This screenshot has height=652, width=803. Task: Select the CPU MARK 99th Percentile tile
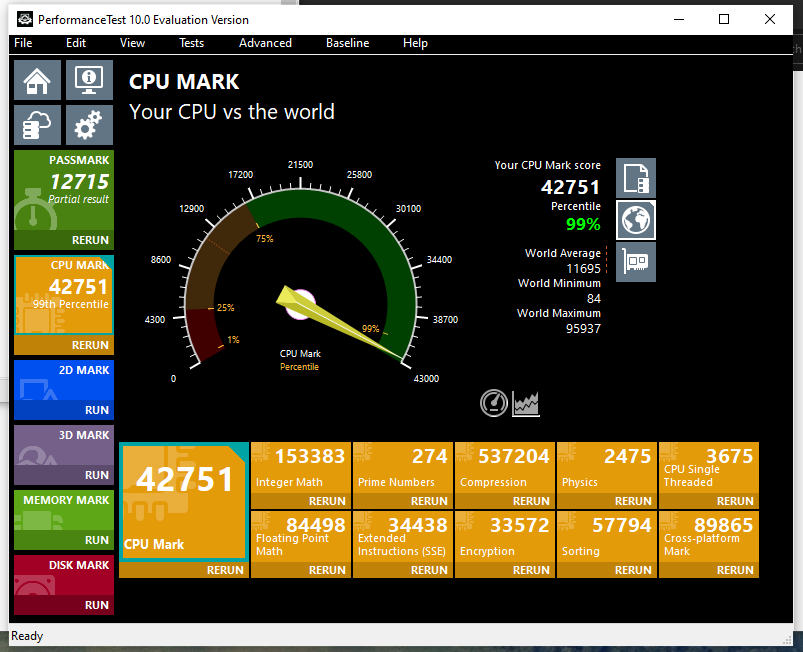coord(64,296)
